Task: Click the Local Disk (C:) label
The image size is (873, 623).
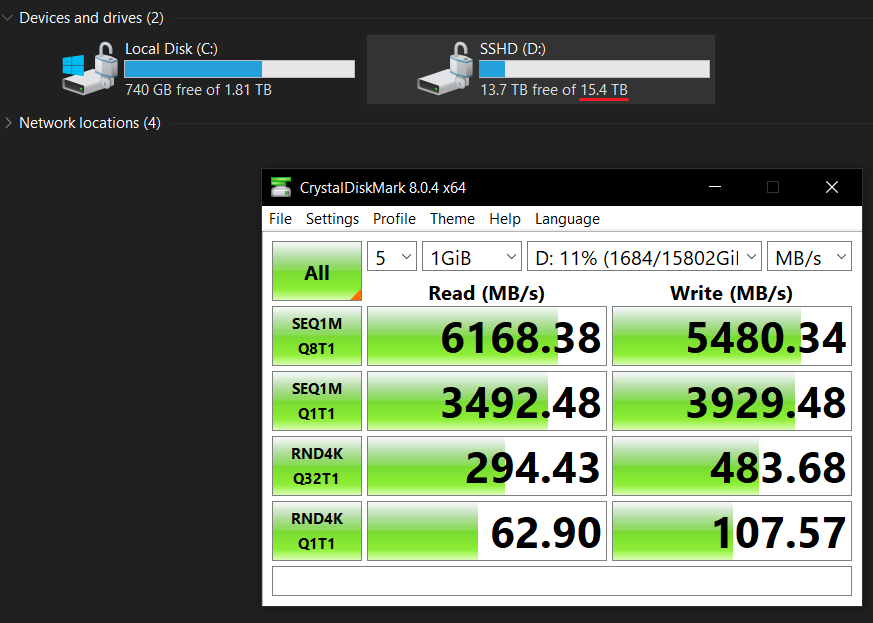Action: [x=171, y=49]
